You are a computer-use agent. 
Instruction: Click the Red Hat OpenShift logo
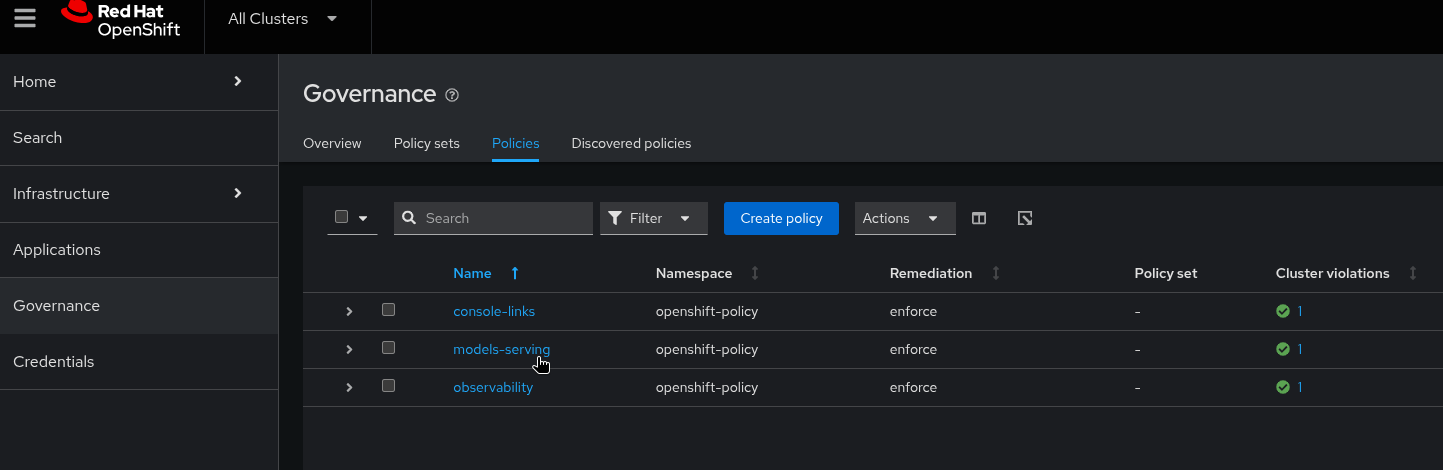[x=120, y=20]
